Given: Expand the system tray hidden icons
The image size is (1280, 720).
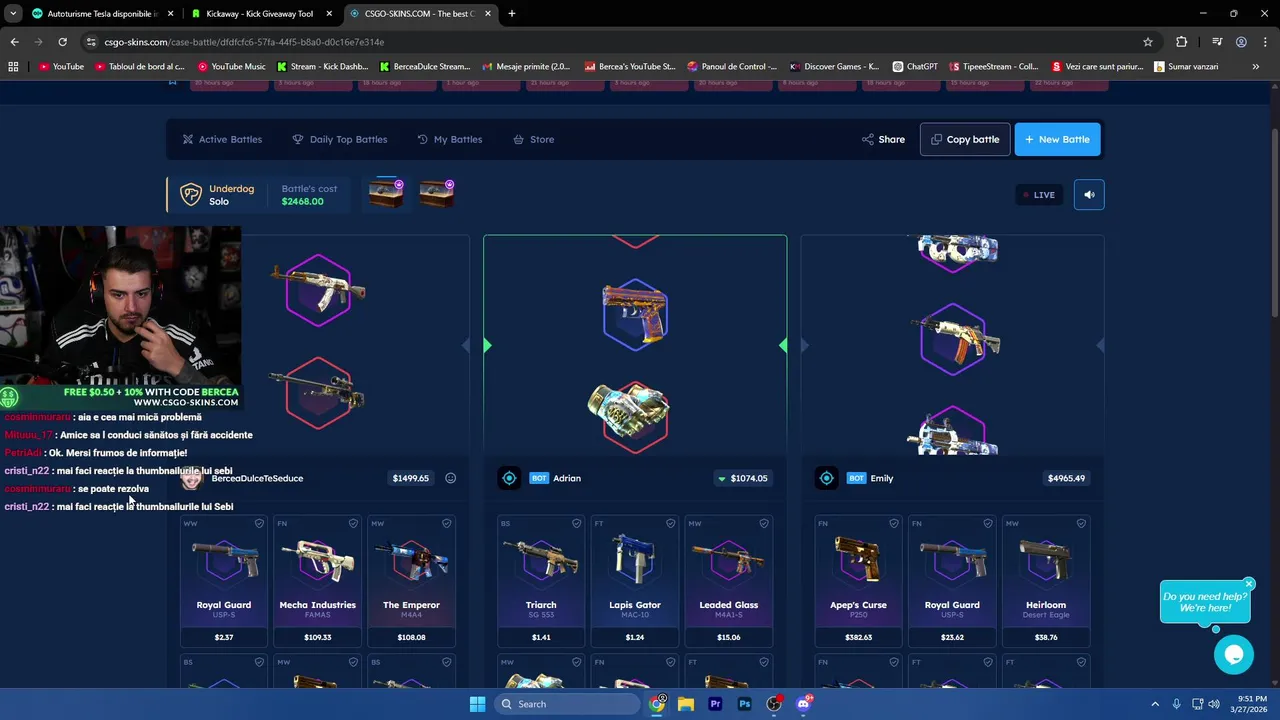Looking at the screenshot, I should coord(1155,704).
